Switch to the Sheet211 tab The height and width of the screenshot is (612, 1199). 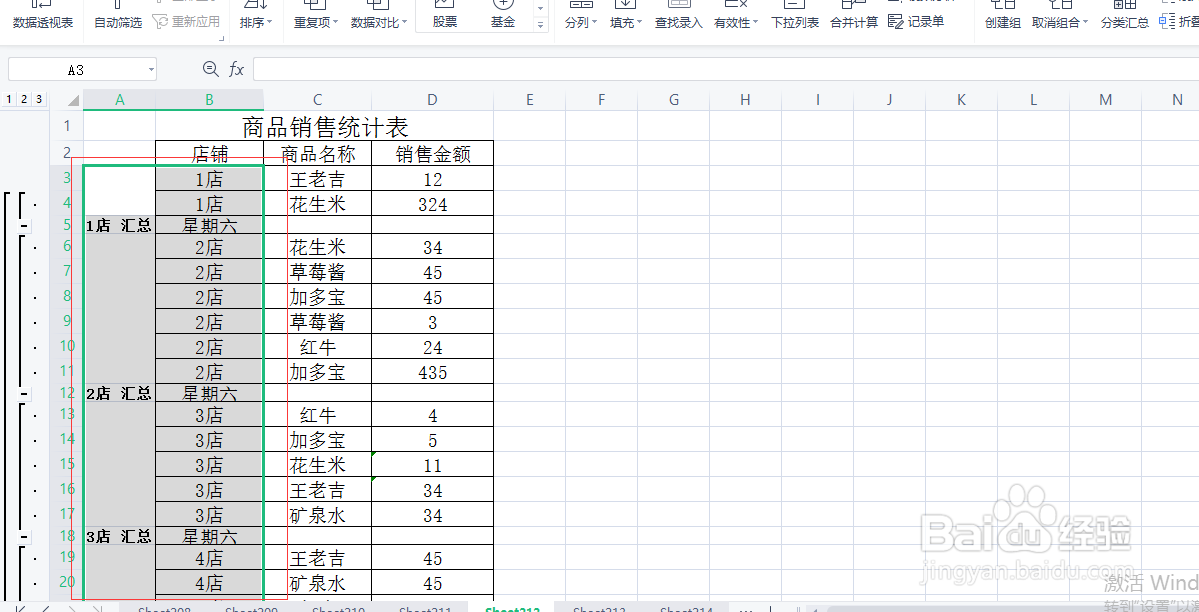click(x=425, y=610)
